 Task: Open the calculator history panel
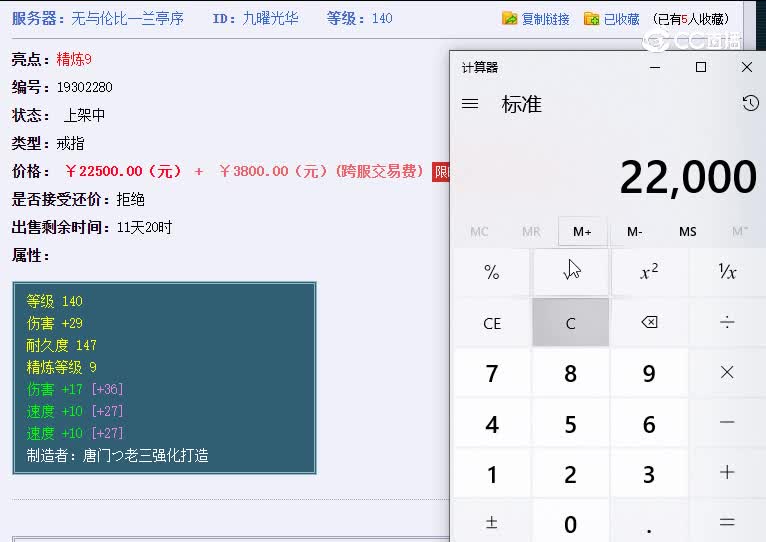[x=750, y=104]
